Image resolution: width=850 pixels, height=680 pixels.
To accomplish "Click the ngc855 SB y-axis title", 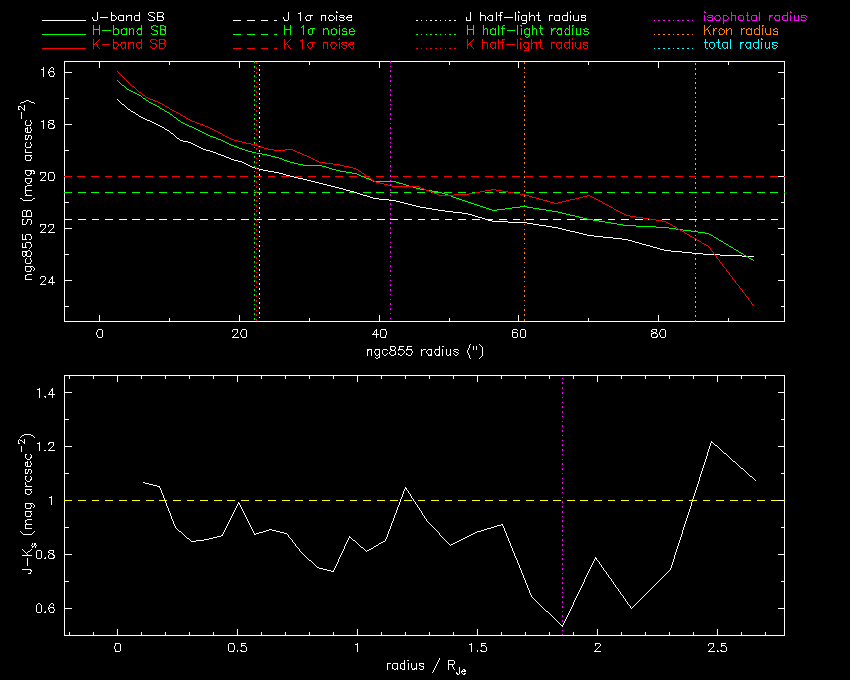I will pyautogui.click(x=31, y=190).
